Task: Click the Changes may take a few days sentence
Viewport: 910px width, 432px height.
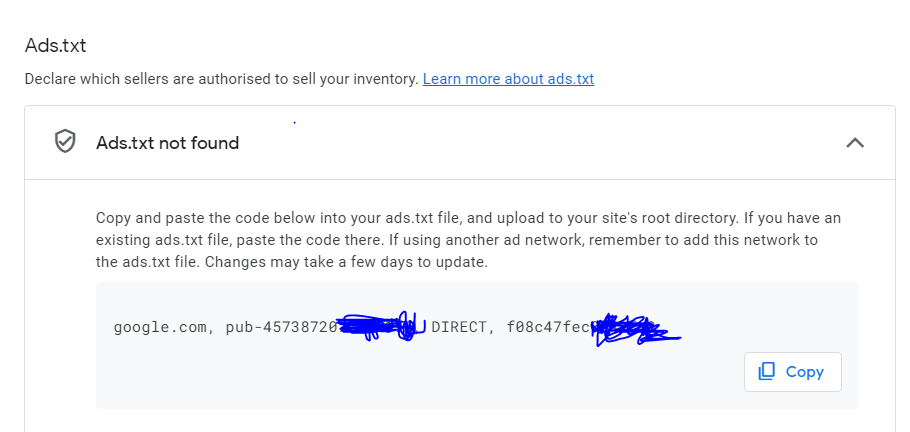Action: tap(346, 262)
